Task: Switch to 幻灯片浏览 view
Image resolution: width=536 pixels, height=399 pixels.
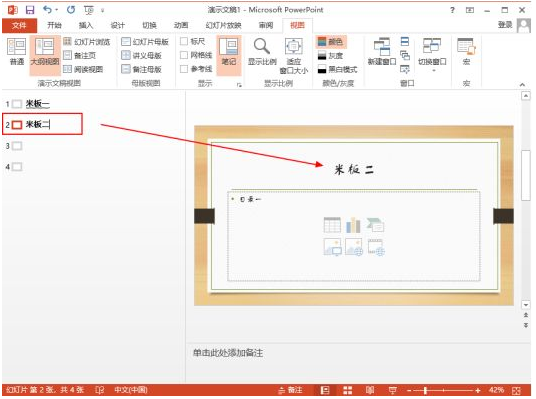Action: pyautogui.click(x=87, y=42)
